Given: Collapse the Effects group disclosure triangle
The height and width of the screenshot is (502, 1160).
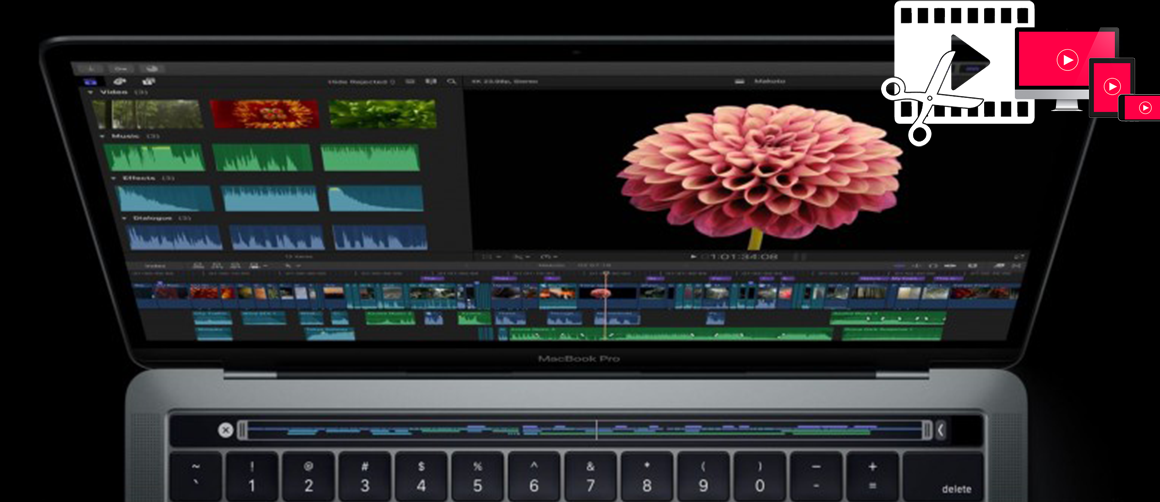Looking at the screenshot, I should pos(113,178).
